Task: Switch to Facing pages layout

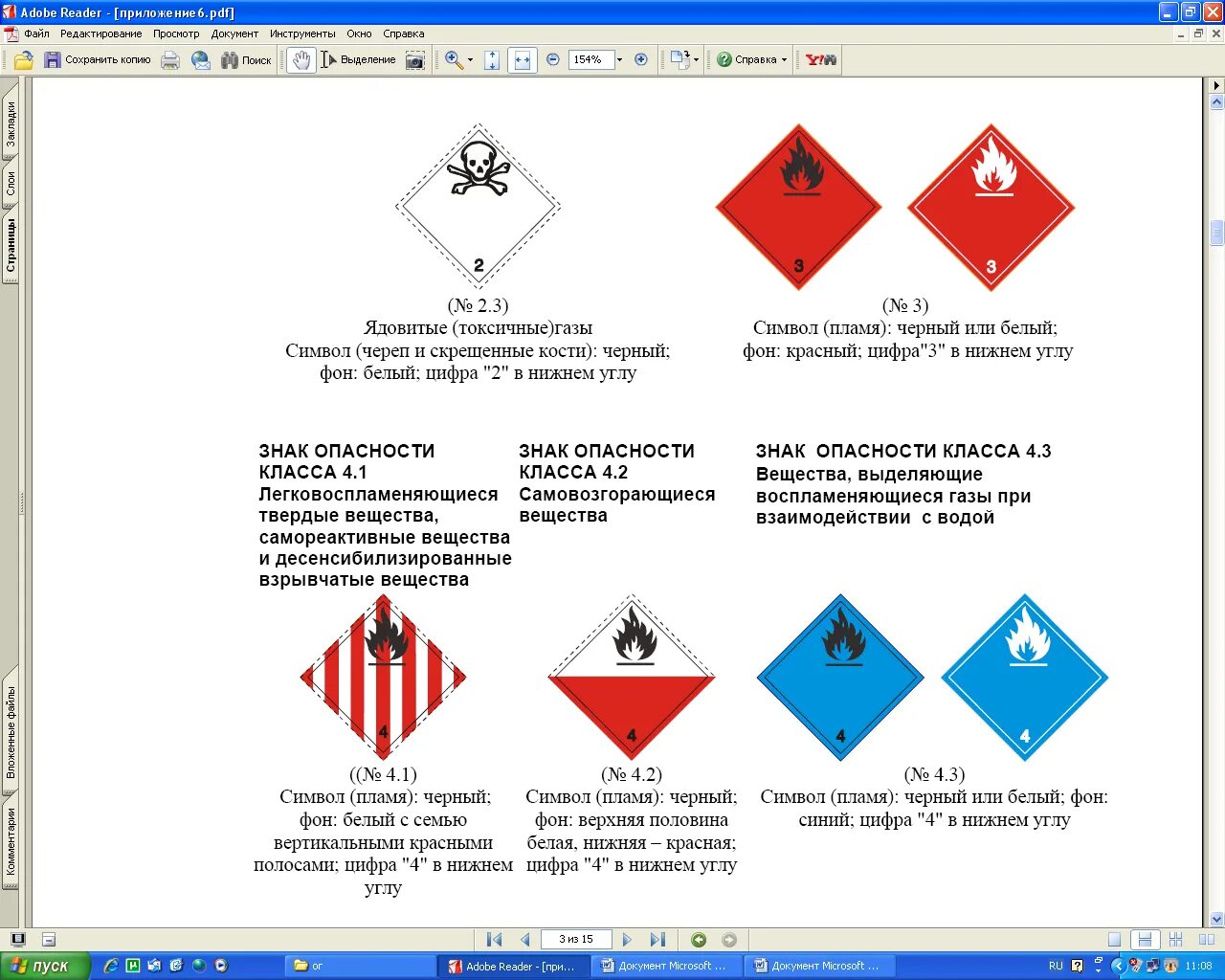Action: [1205, 940]
